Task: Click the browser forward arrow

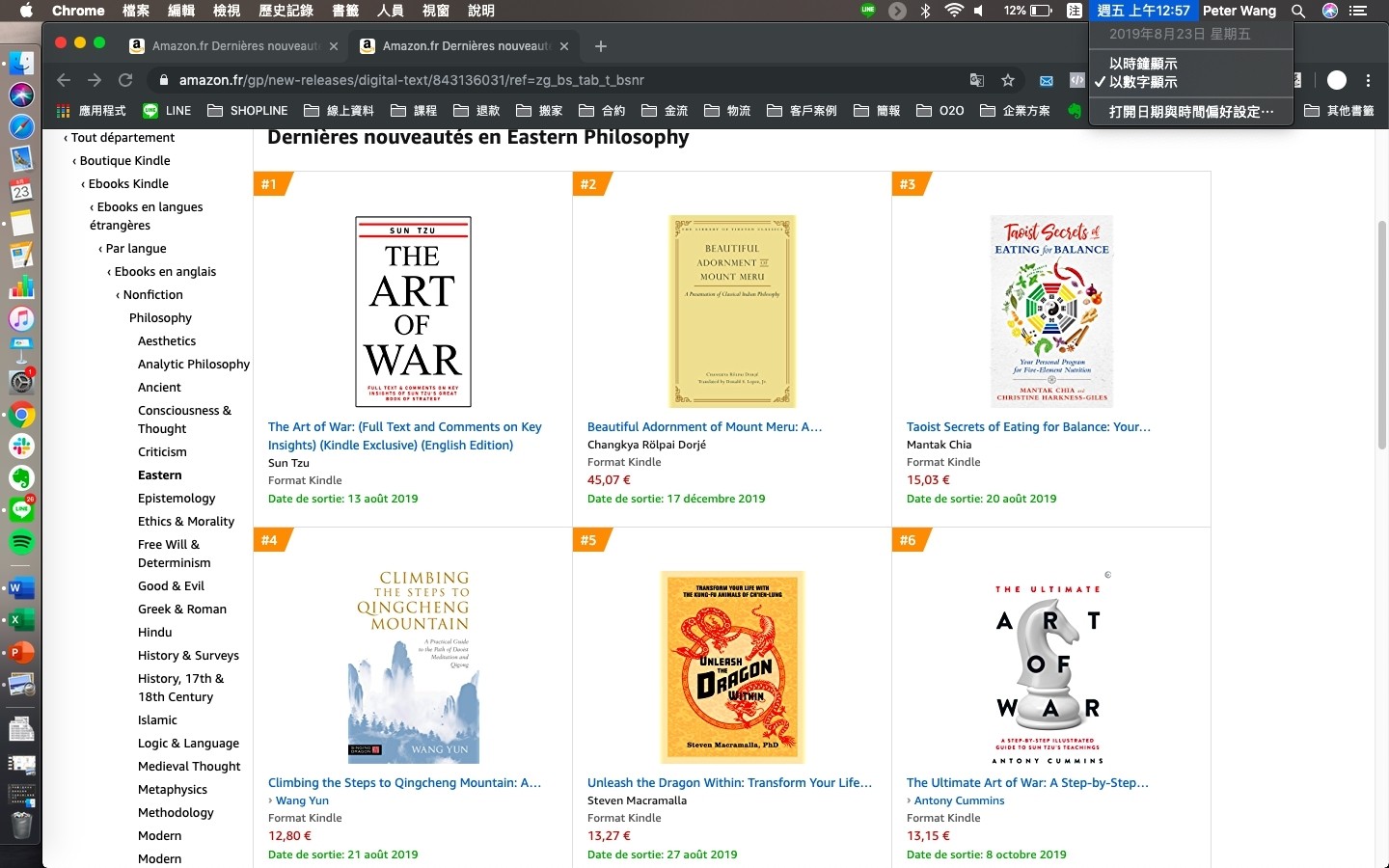Action: [95, 80]
